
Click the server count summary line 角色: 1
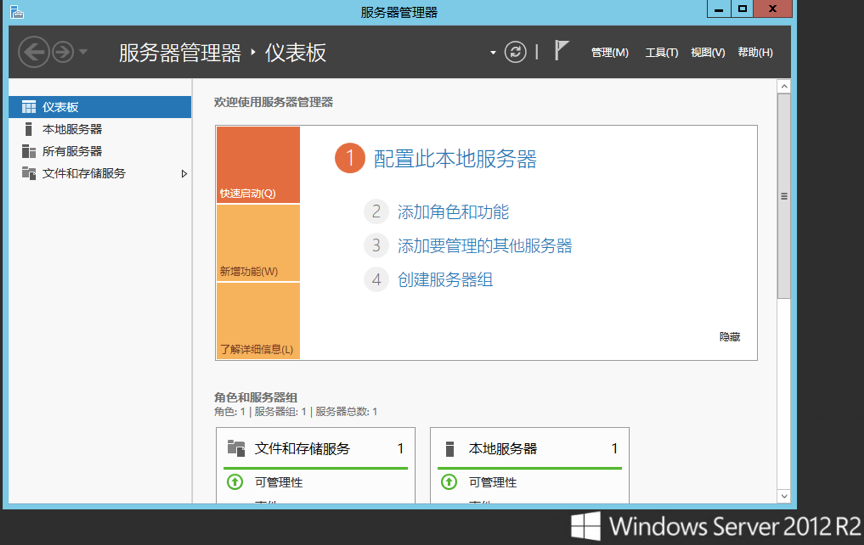pos(296,412)
